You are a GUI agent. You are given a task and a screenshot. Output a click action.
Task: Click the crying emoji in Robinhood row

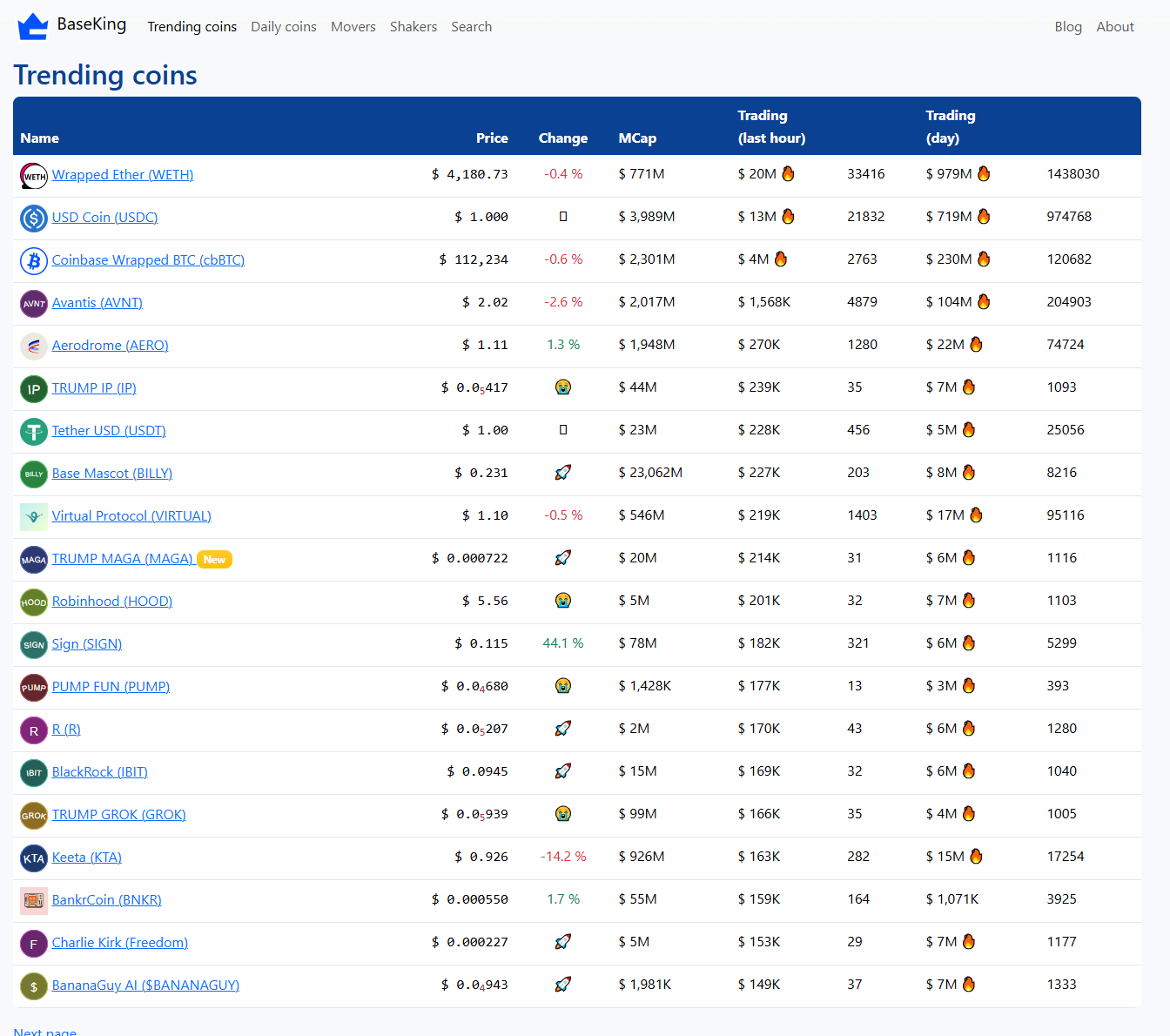click(x=563, y=601)
